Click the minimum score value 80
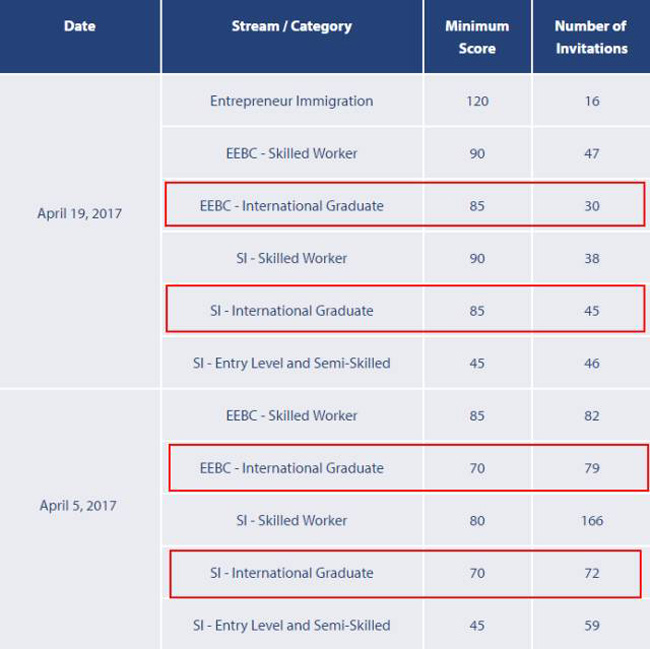This screenshot has width=650, height=649. pyautogui.click(x=477, y=520)
